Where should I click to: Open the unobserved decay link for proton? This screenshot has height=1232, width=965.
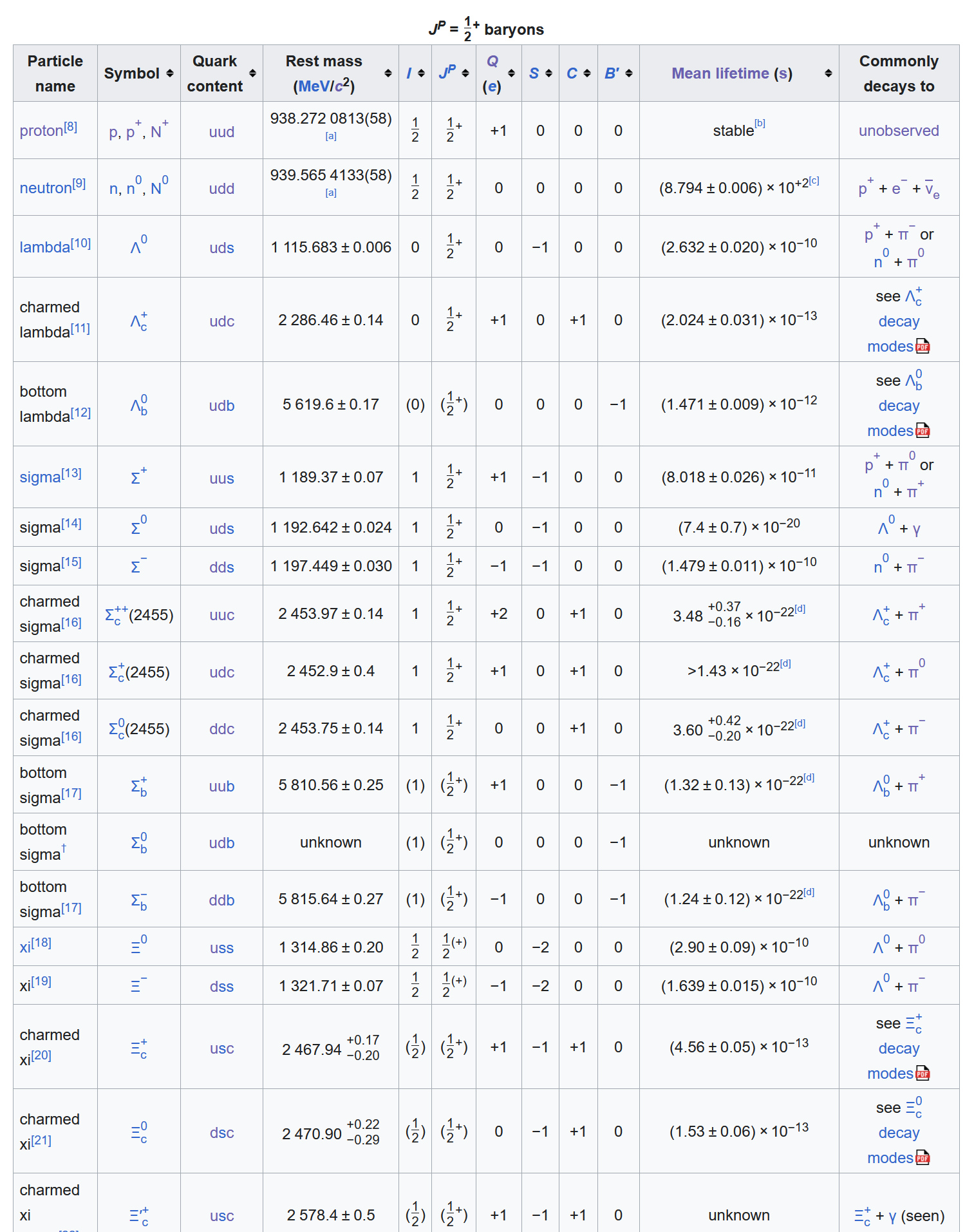pyautogui.click(x=898, y=131)
